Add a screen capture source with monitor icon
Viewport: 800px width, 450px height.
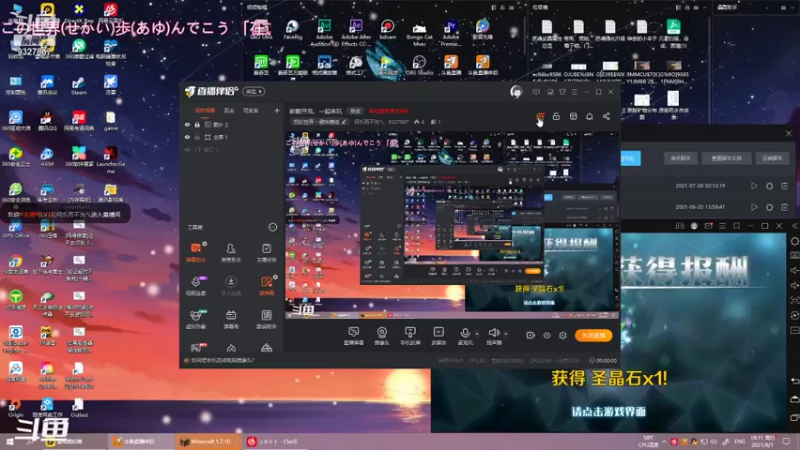tap(354, 336)
